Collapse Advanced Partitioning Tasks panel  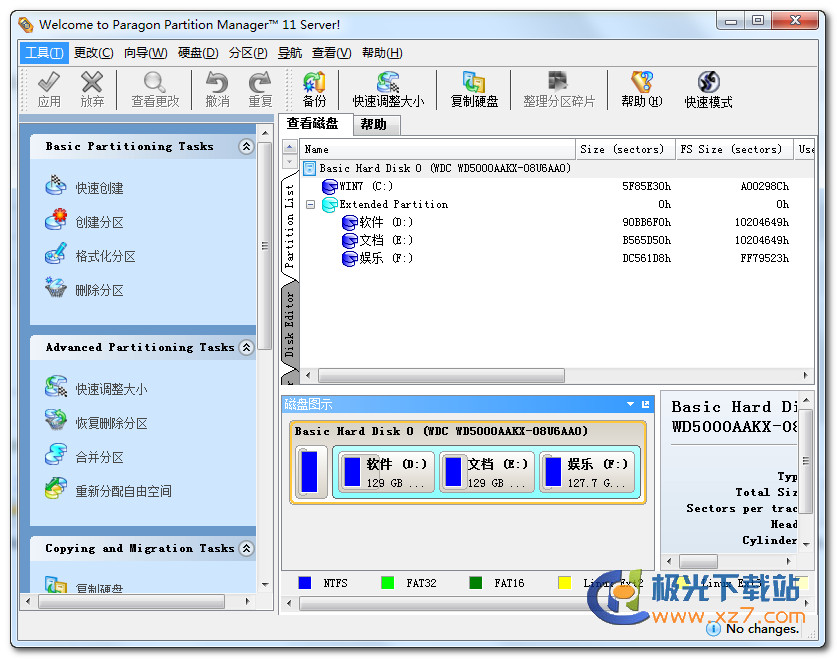pyautogui.click(x=246, y=347)
